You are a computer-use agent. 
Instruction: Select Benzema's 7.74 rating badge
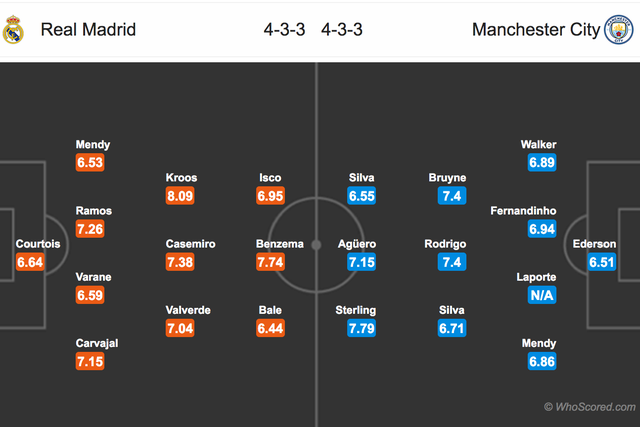coord(273,262)
